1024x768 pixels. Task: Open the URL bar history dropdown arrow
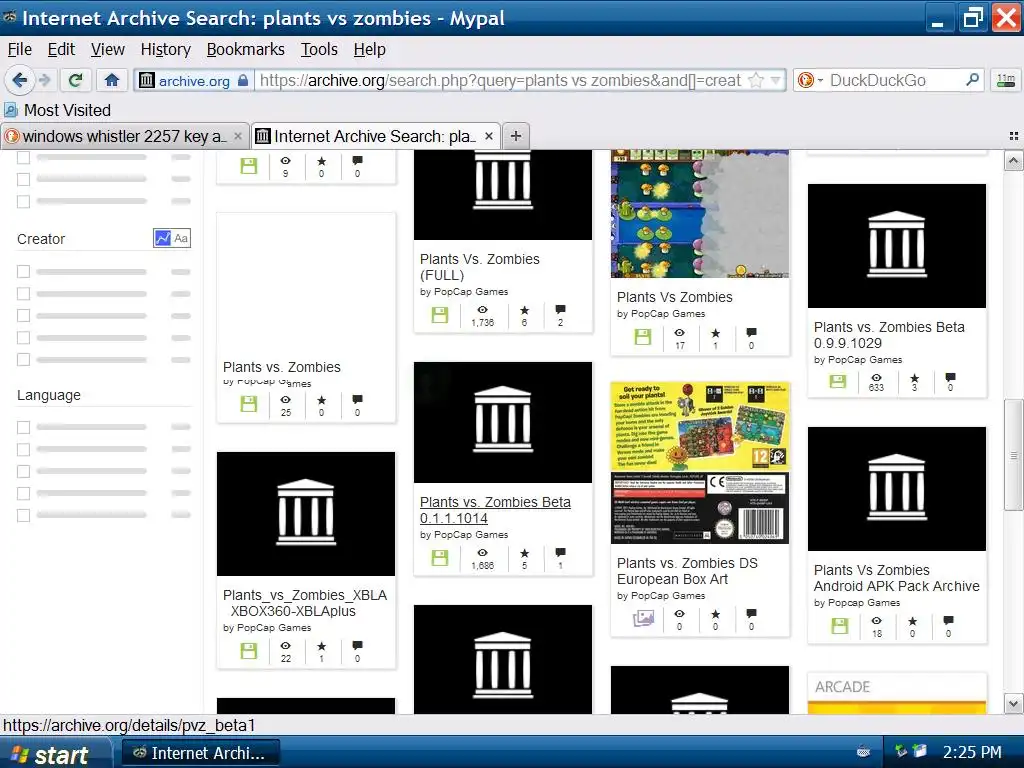click(775, 80)
